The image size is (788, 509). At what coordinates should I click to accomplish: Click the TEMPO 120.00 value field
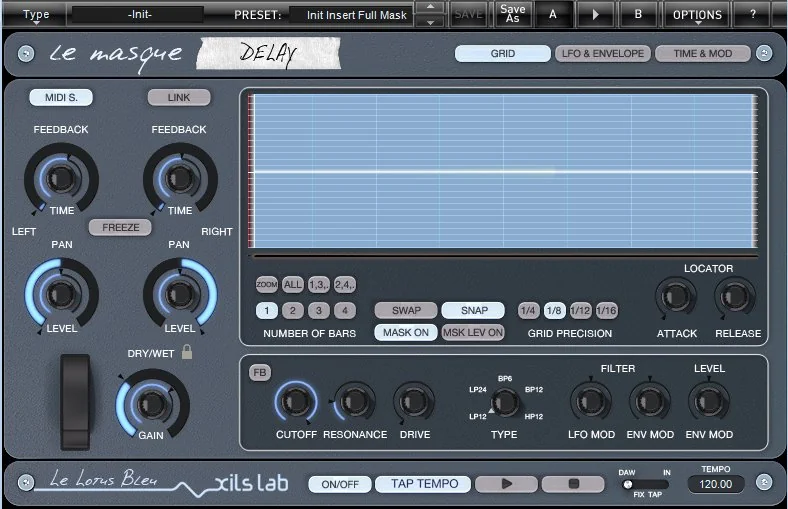(x=715, y=484)
